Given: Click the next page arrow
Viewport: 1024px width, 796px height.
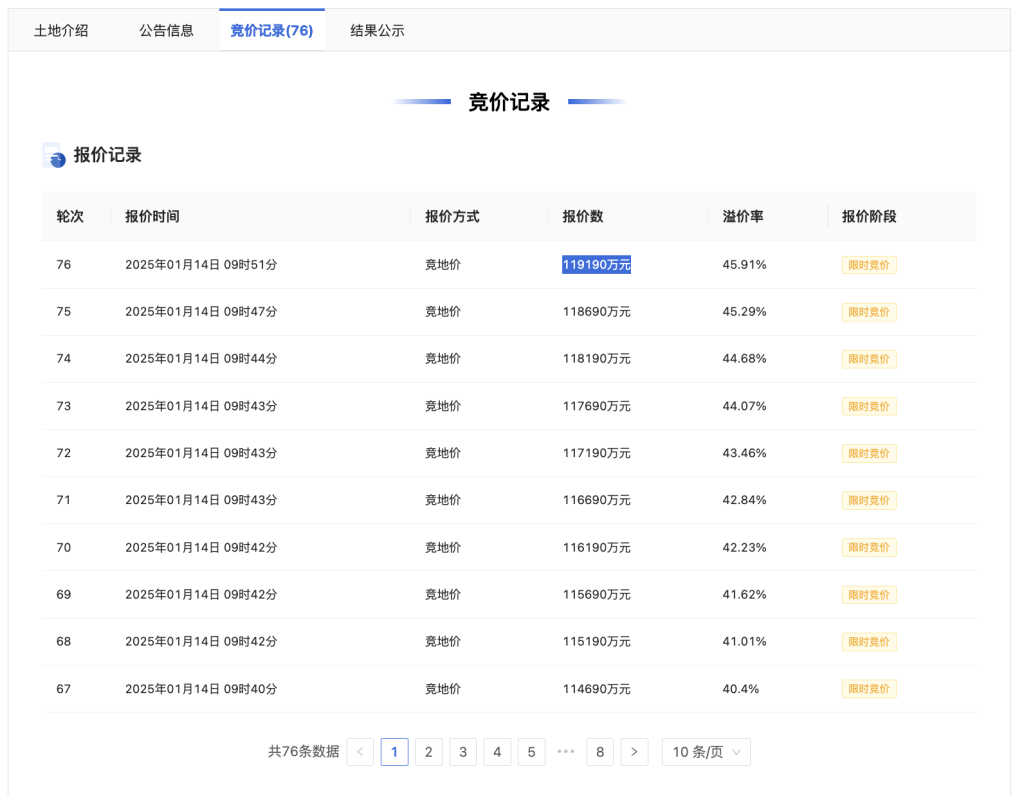Looking at the screenshot, I should (634, 752).
